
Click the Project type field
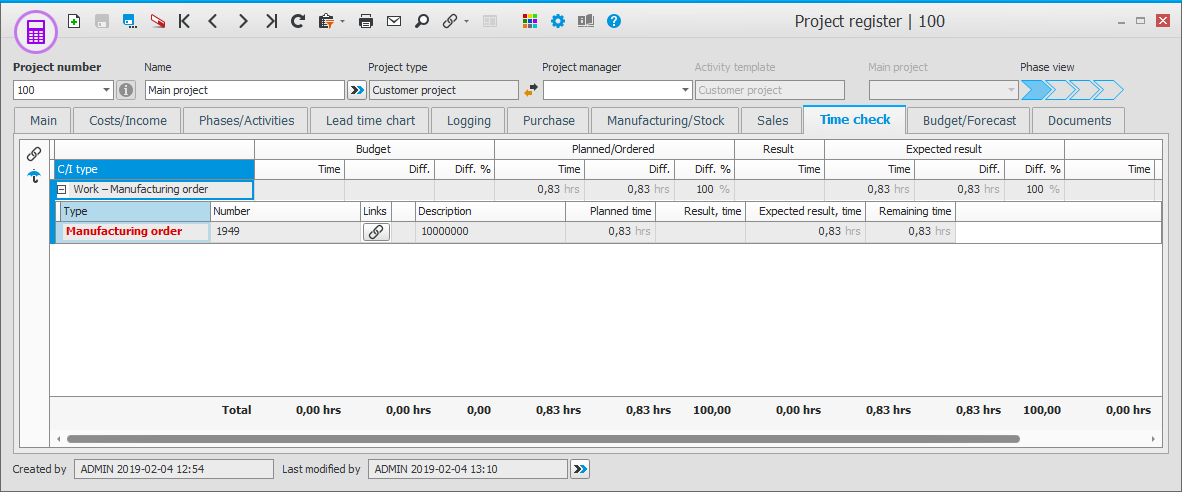point(443,90)
